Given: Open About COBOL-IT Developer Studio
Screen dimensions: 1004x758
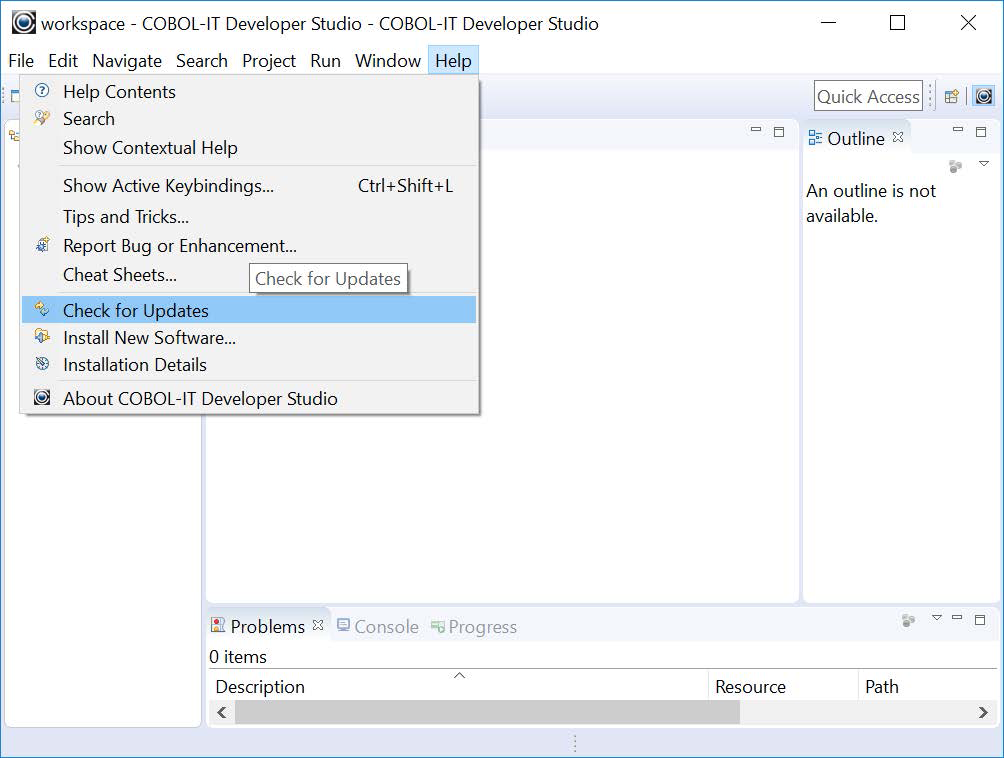Looking at the screenshot, I should click(x=200, y=398).
